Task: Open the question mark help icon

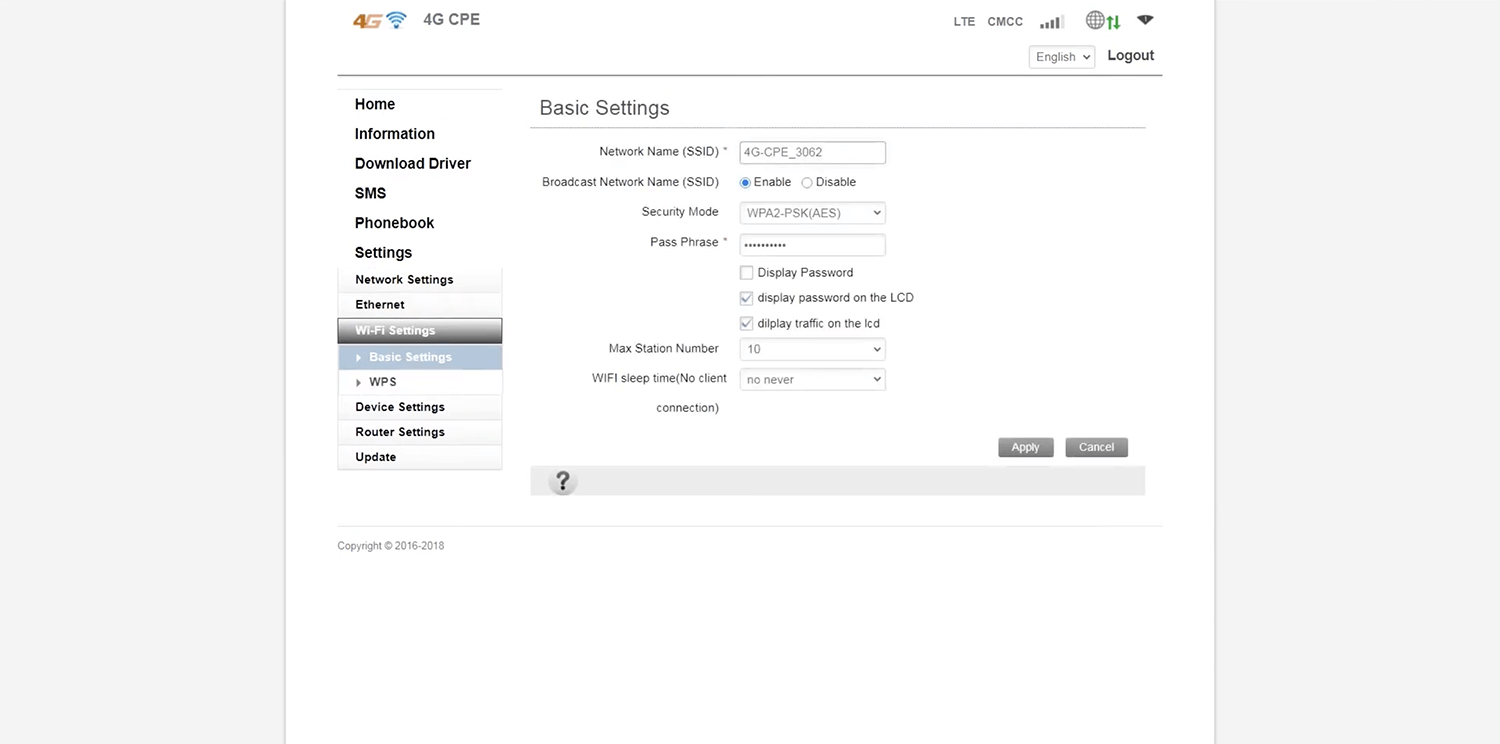Action: pyautogui.click(x=563, y=482)
